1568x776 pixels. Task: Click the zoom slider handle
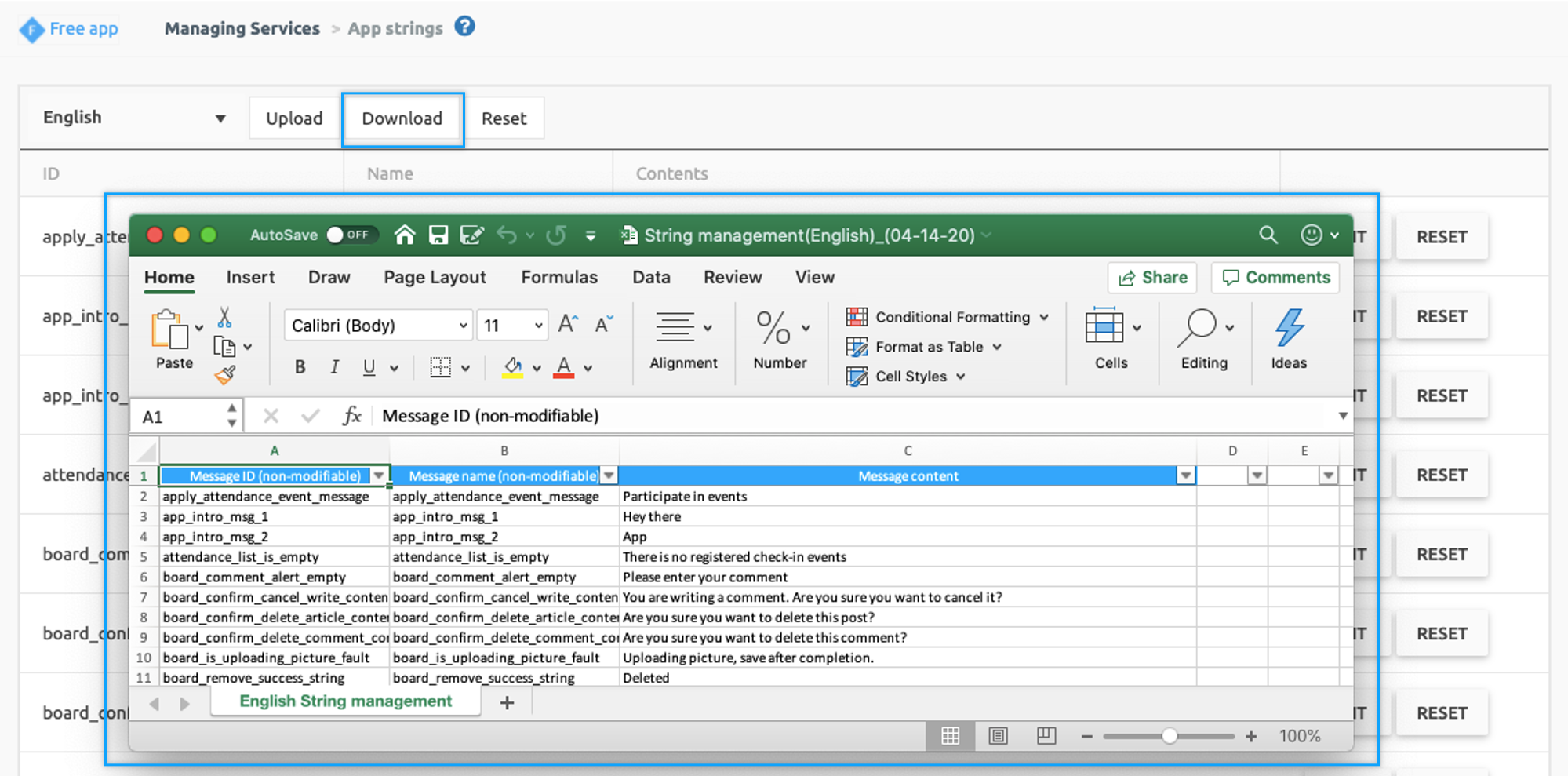[x=1169, y=736]
